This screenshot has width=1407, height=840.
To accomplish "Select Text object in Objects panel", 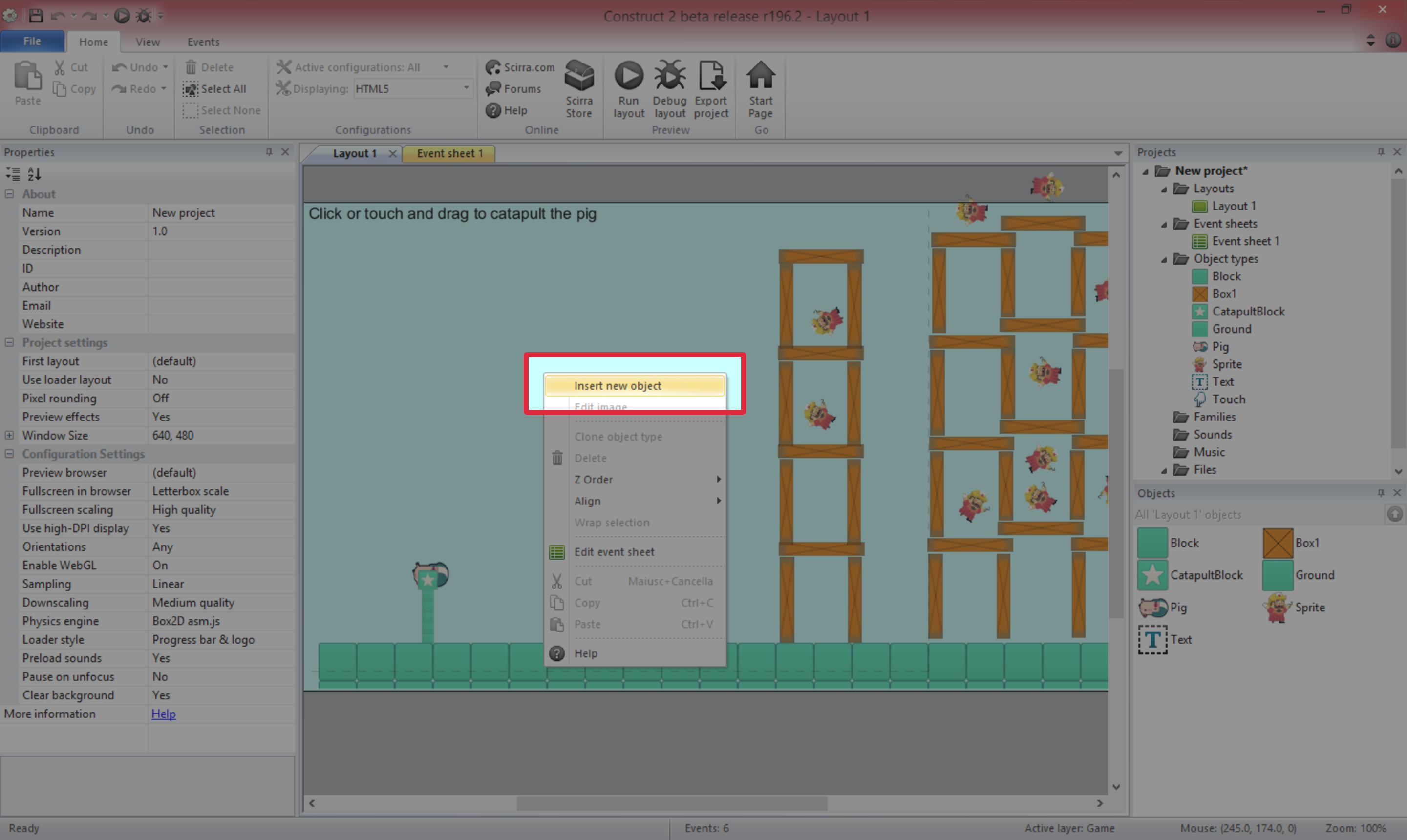I will click(1165, 640).
